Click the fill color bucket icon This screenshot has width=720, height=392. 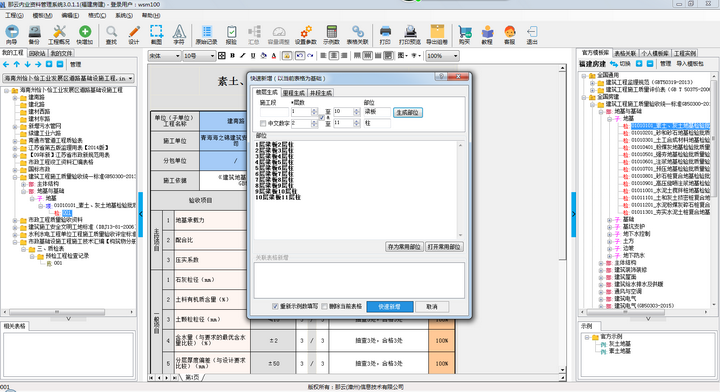click(x=264, y=56)
